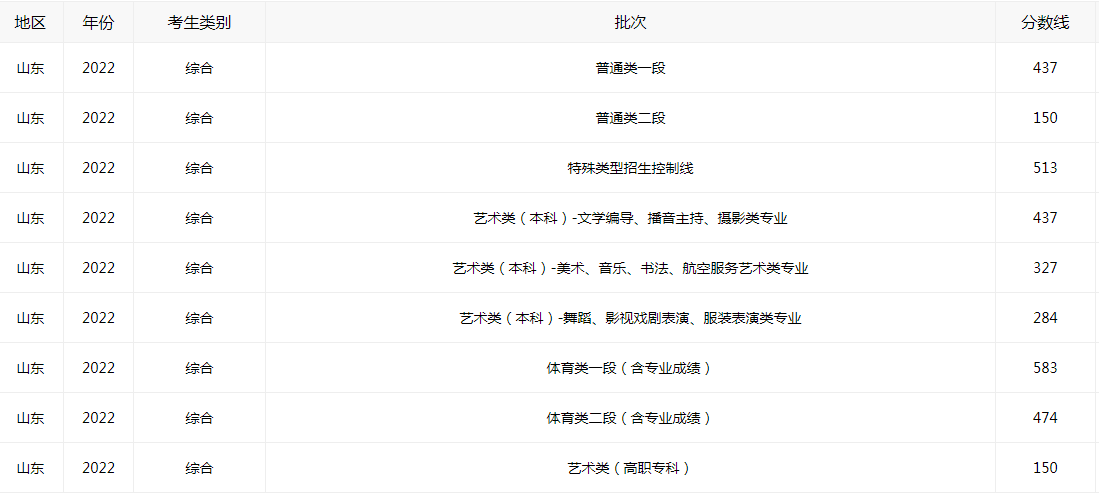Click 山东 in the 普通类一段 row
Image resolution: width=1099 pixels, height=495 pixels.
(x=30, y=68)
